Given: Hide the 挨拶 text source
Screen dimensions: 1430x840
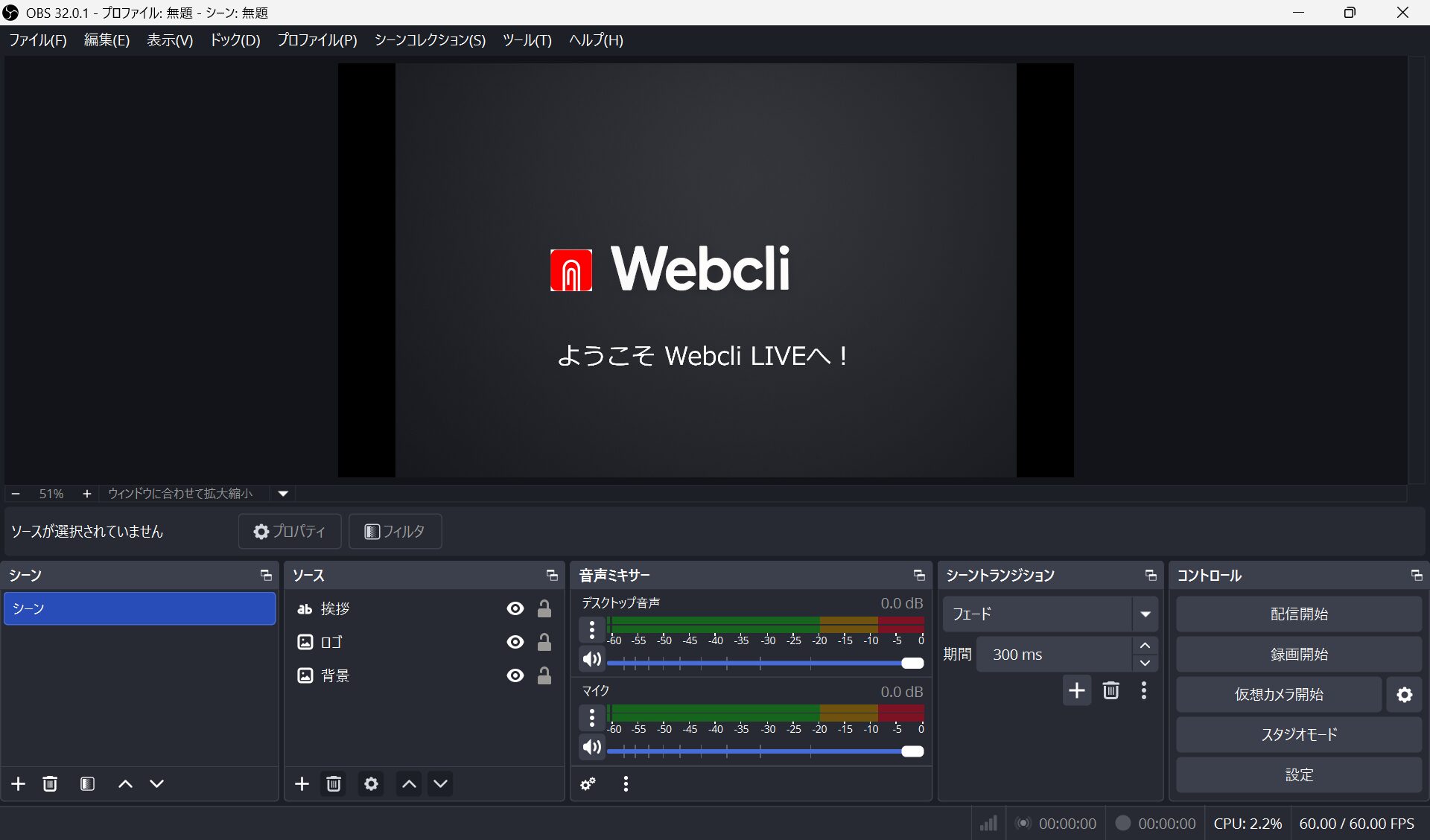Looking at the screenshot, I should pyautogui.click(x=515, y=608).
